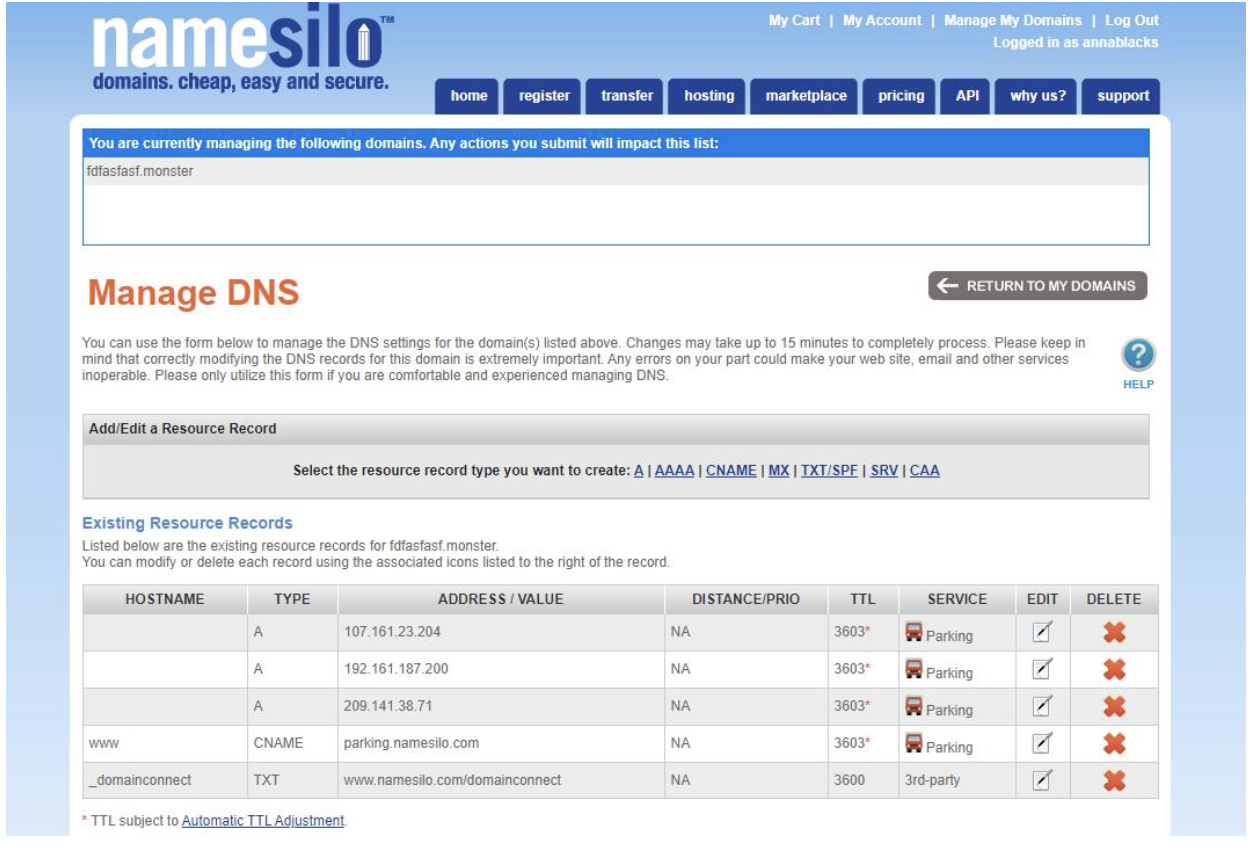Edit the www CNAME record
This screenshot has width=1248, height=850.
click(x=1041, y=743)
